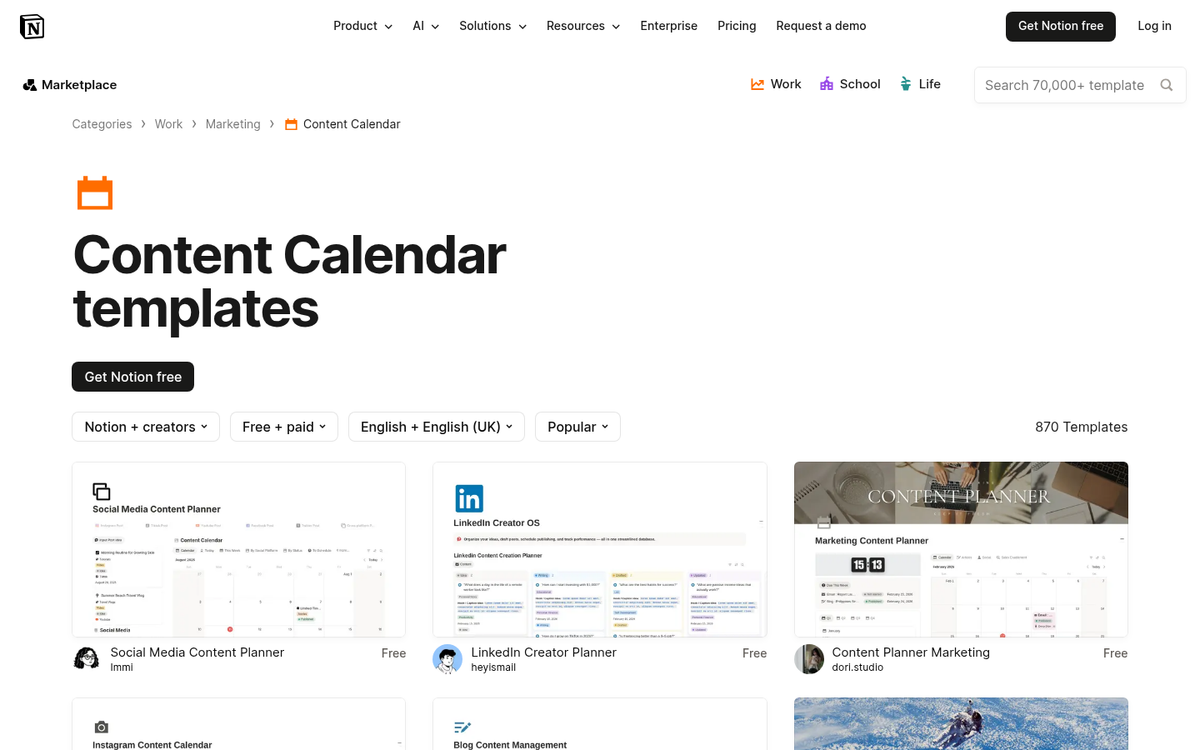Open the LinkedIn Creator Planner thumbnail
Image resolution: width=1200 pixels, height=750 pixels.
click(x=599, y=549)
